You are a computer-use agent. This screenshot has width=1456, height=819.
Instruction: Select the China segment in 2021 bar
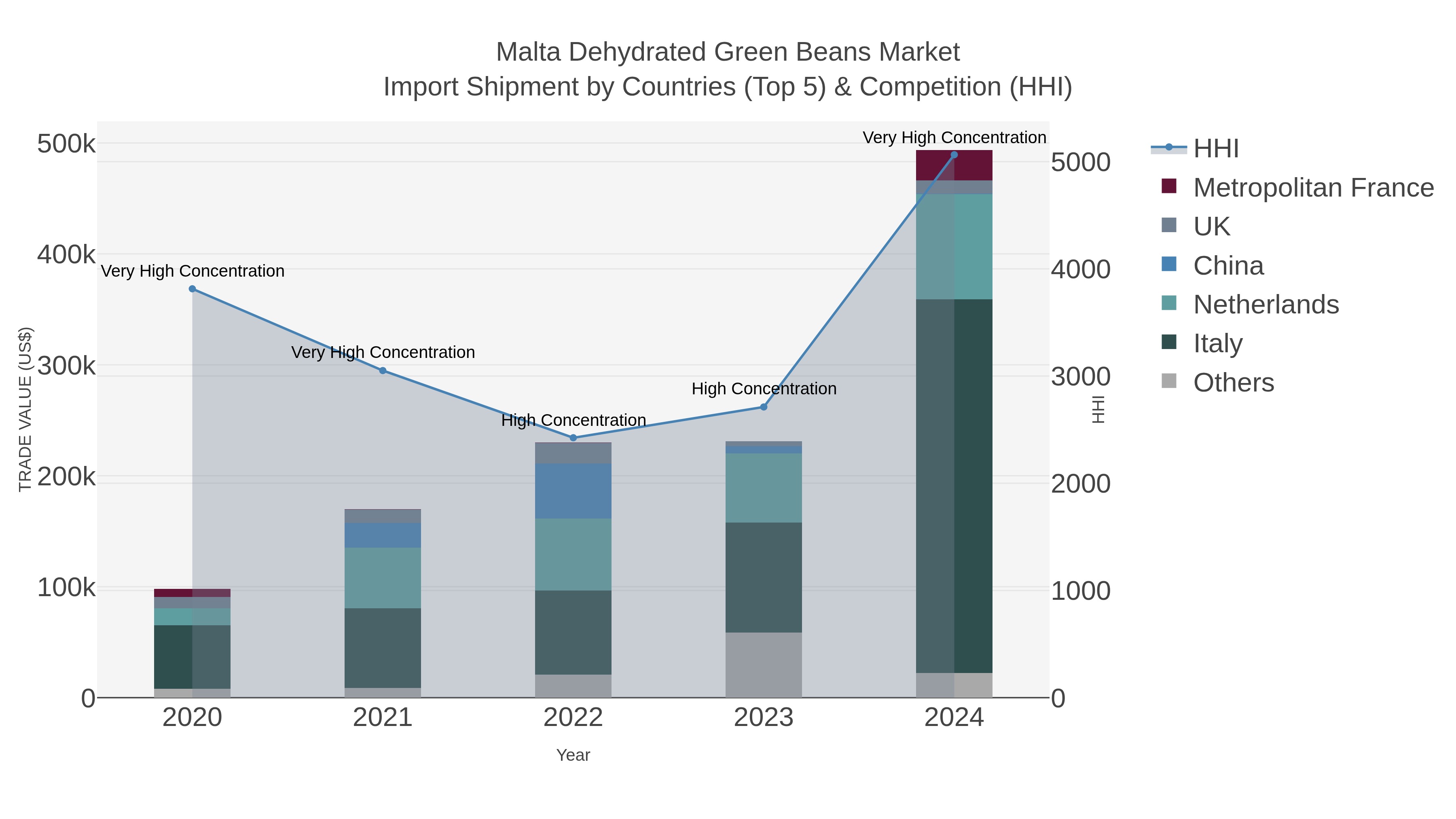tap(383, 535)
